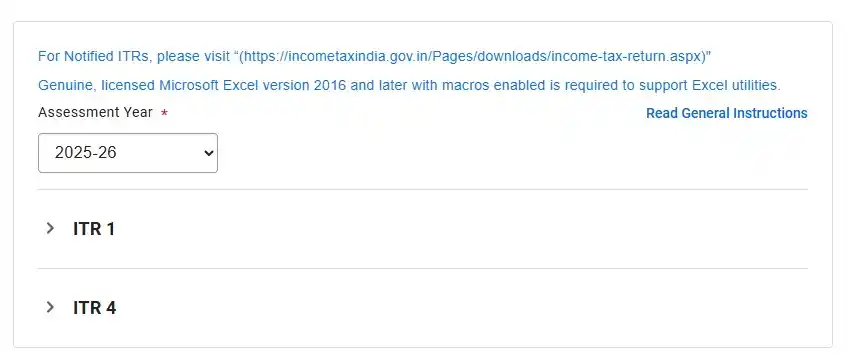The image size is (851, 363).
Task: Click the caret inside the 2025-26 select box
Action: click(x=208, y=153)
